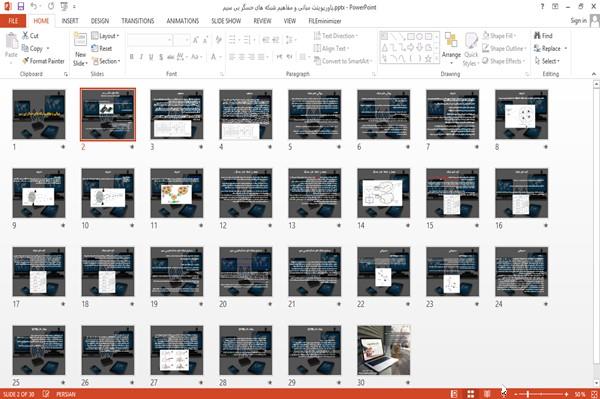The width and height of the screenshot is (600, 399).
Task: Open the TRANSITIONS ribbon tab
Action: (138, 21)
